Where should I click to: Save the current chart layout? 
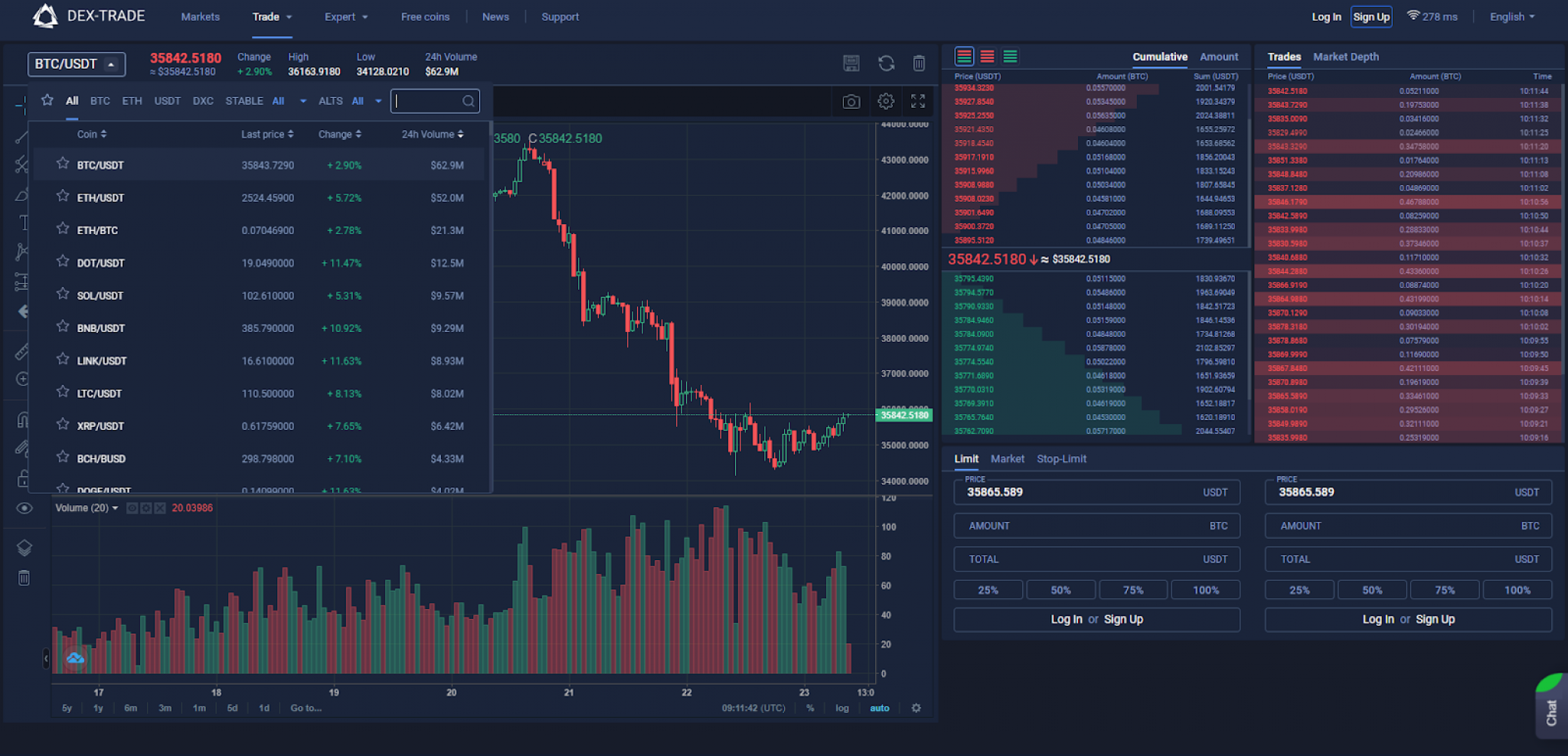pos(851,64)
